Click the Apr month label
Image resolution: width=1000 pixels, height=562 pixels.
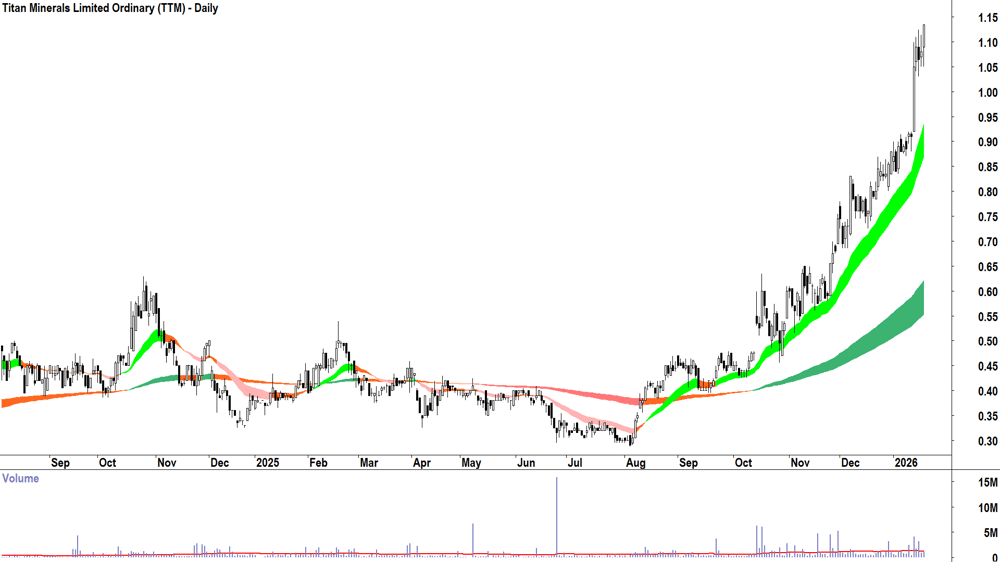pyautogui.click(x=421, y=462)
